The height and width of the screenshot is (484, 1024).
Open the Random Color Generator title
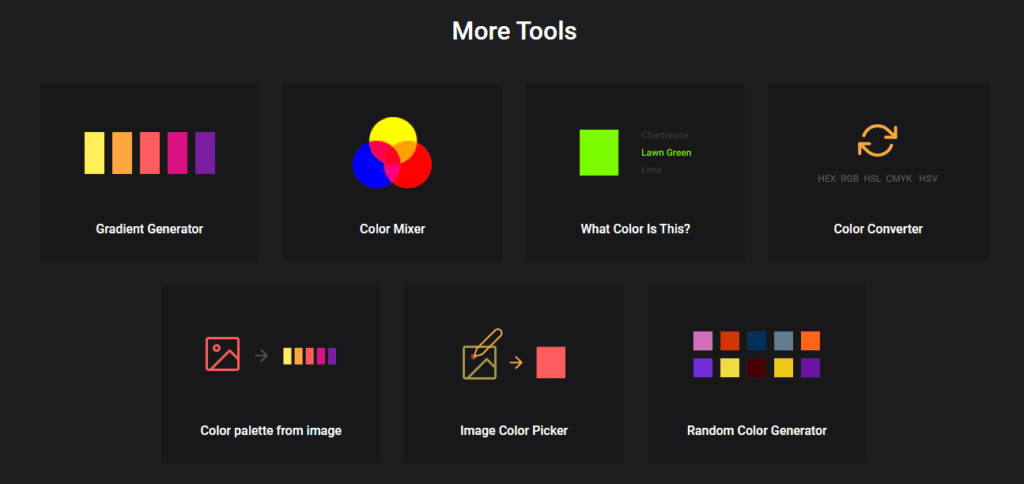click(x=757, y=431)
